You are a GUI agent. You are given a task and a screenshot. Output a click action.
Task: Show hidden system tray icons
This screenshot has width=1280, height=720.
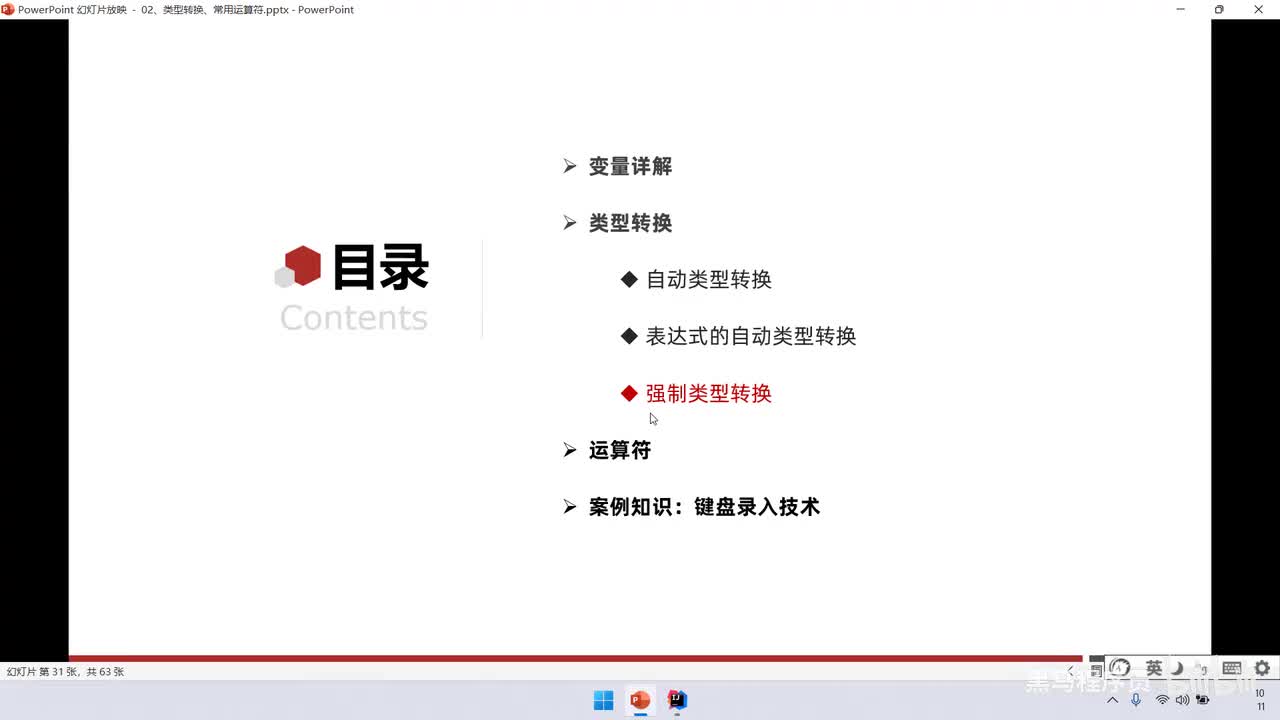click(x=1112, y=700)
